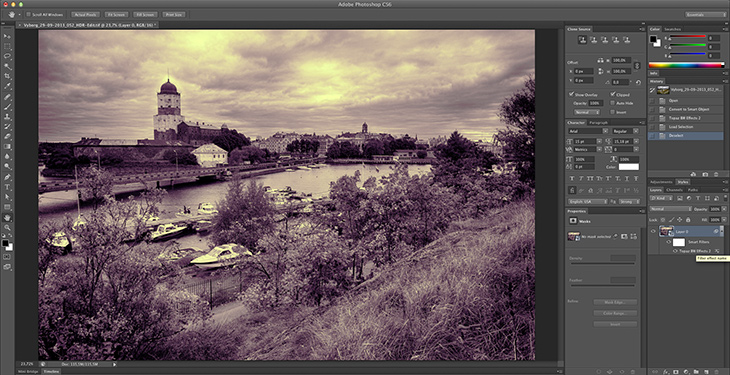Viewport: 730px width, 375px height.
Task: Click the Fit Screen button
Action: click(x=115, y=14)
